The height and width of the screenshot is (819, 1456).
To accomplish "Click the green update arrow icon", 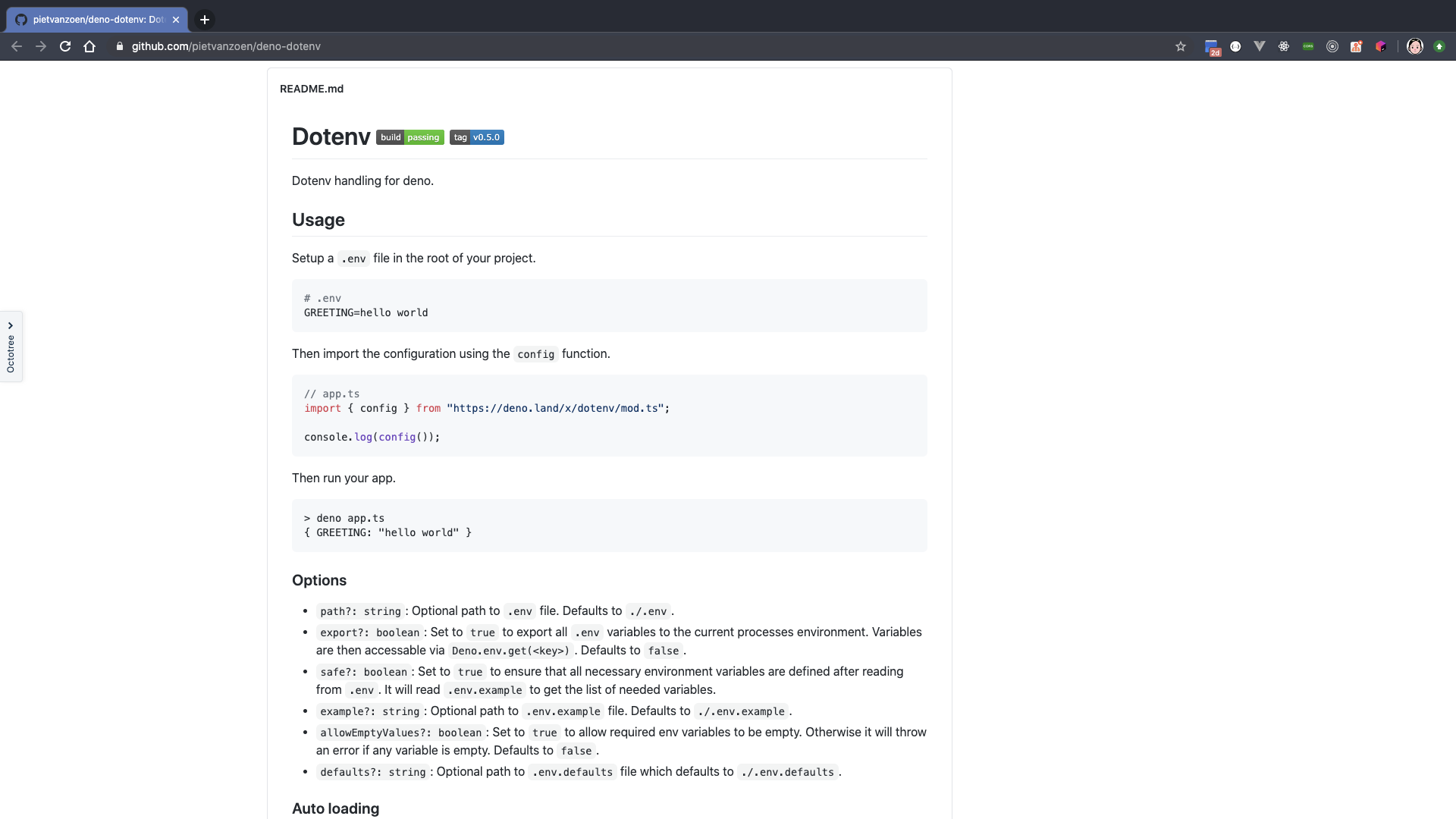I will [1439, 46].
